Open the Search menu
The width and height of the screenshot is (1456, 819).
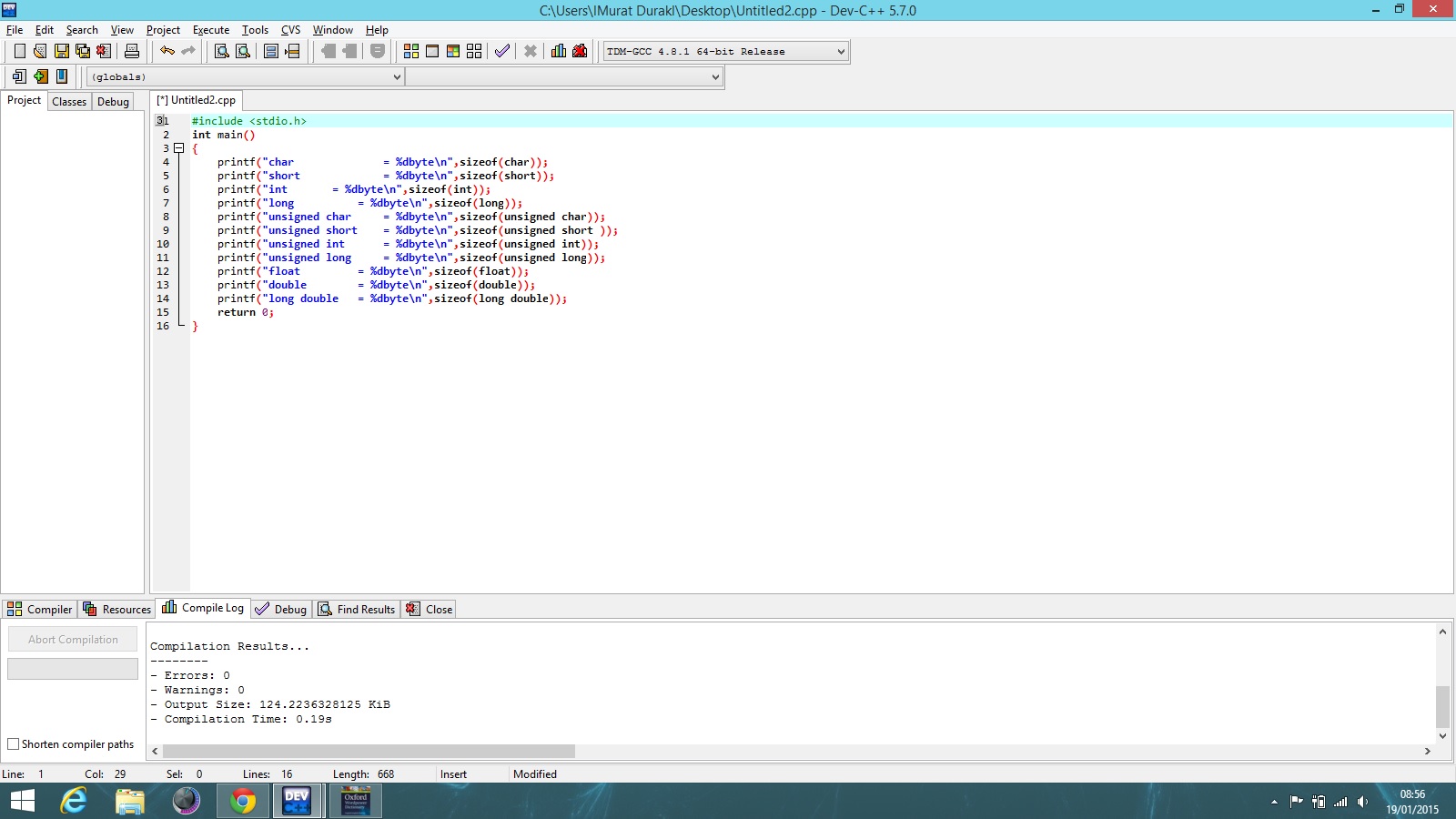(82, 30)
